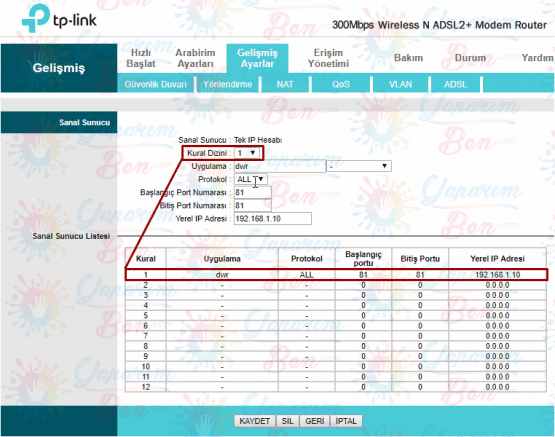Click the SİL button
555x437 pixels.
coord(287,421)
